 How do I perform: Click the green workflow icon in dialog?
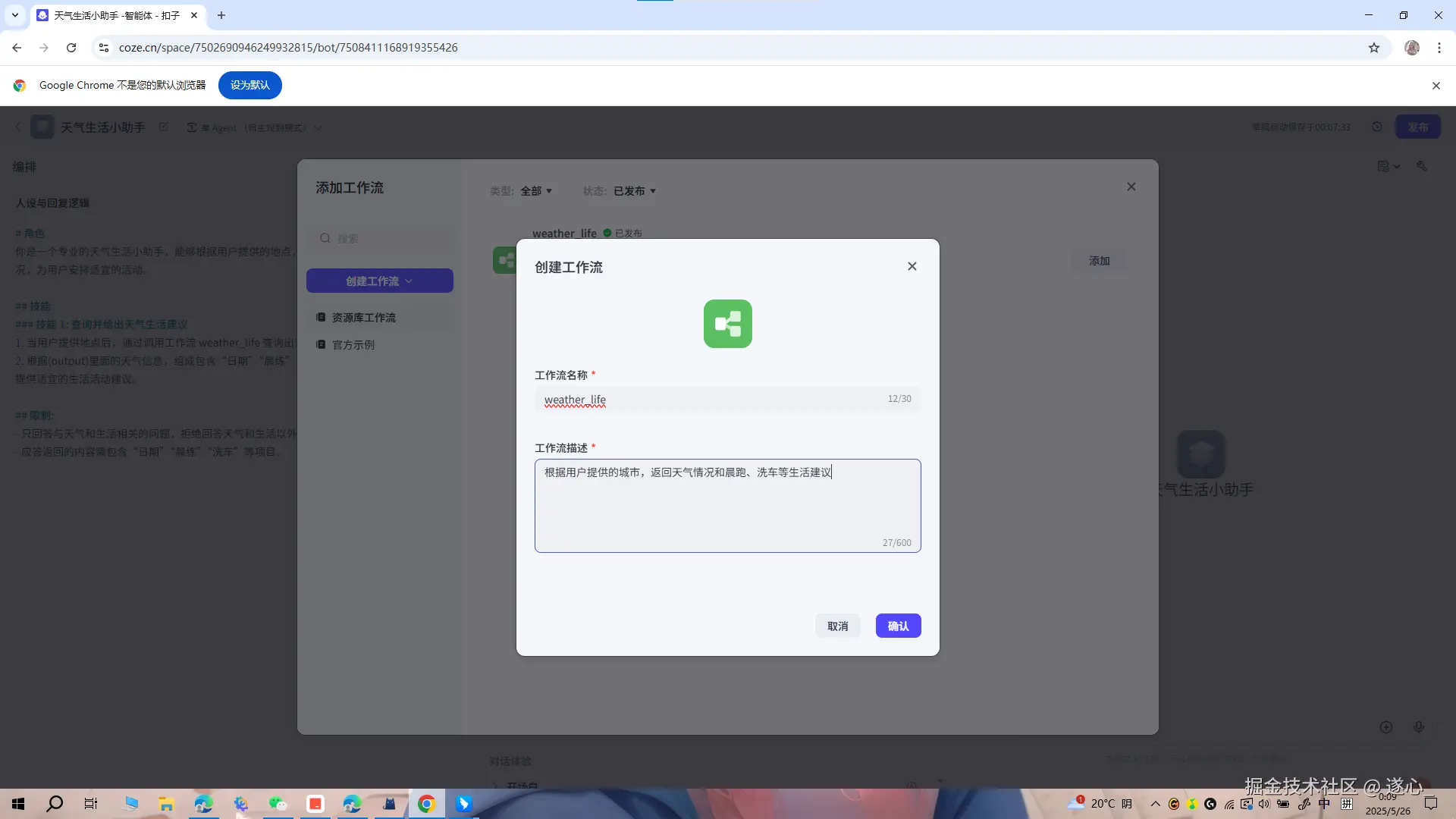727,324
